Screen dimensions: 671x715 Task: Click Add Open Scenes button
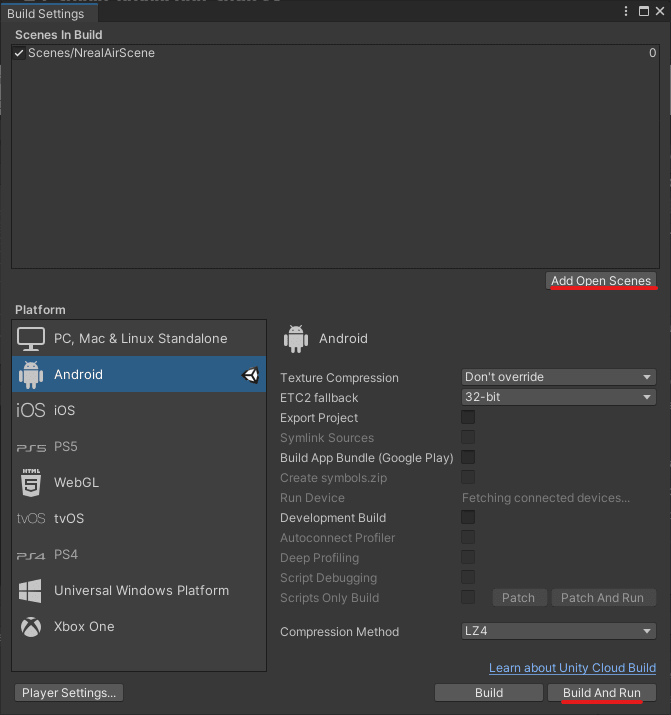click(601, 281)
